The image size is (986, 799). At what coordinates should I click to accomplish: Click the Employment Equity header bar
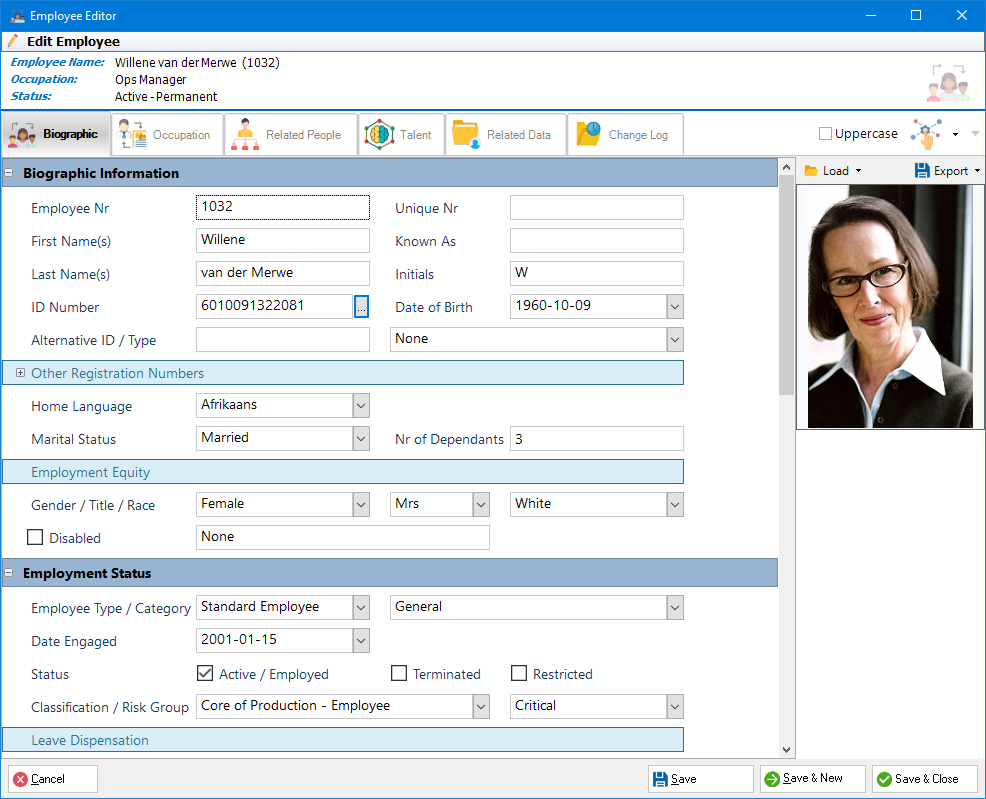343,472
